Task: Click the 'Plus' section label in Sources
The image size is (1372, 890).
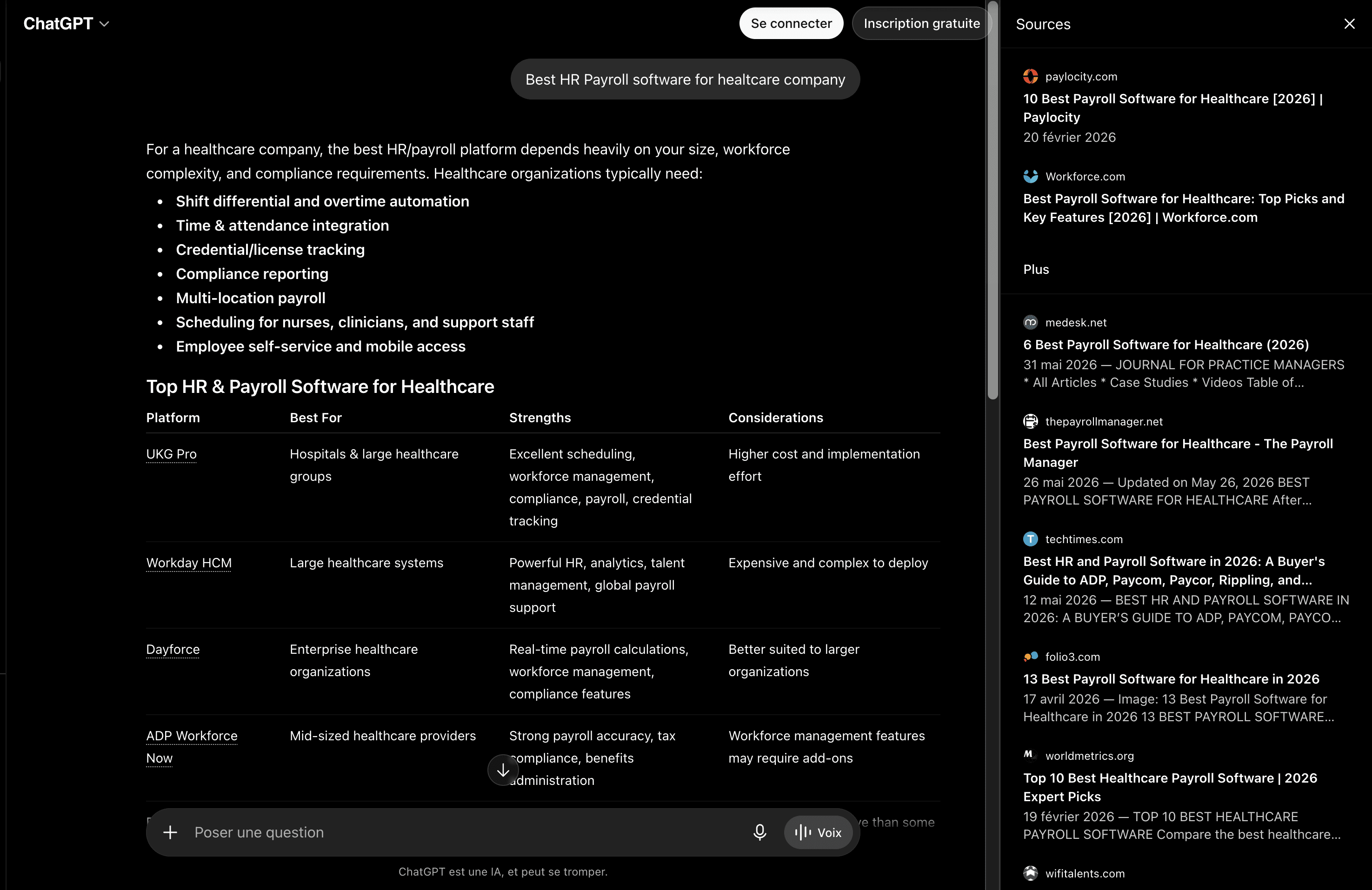Action: [x=1036, y=269]
